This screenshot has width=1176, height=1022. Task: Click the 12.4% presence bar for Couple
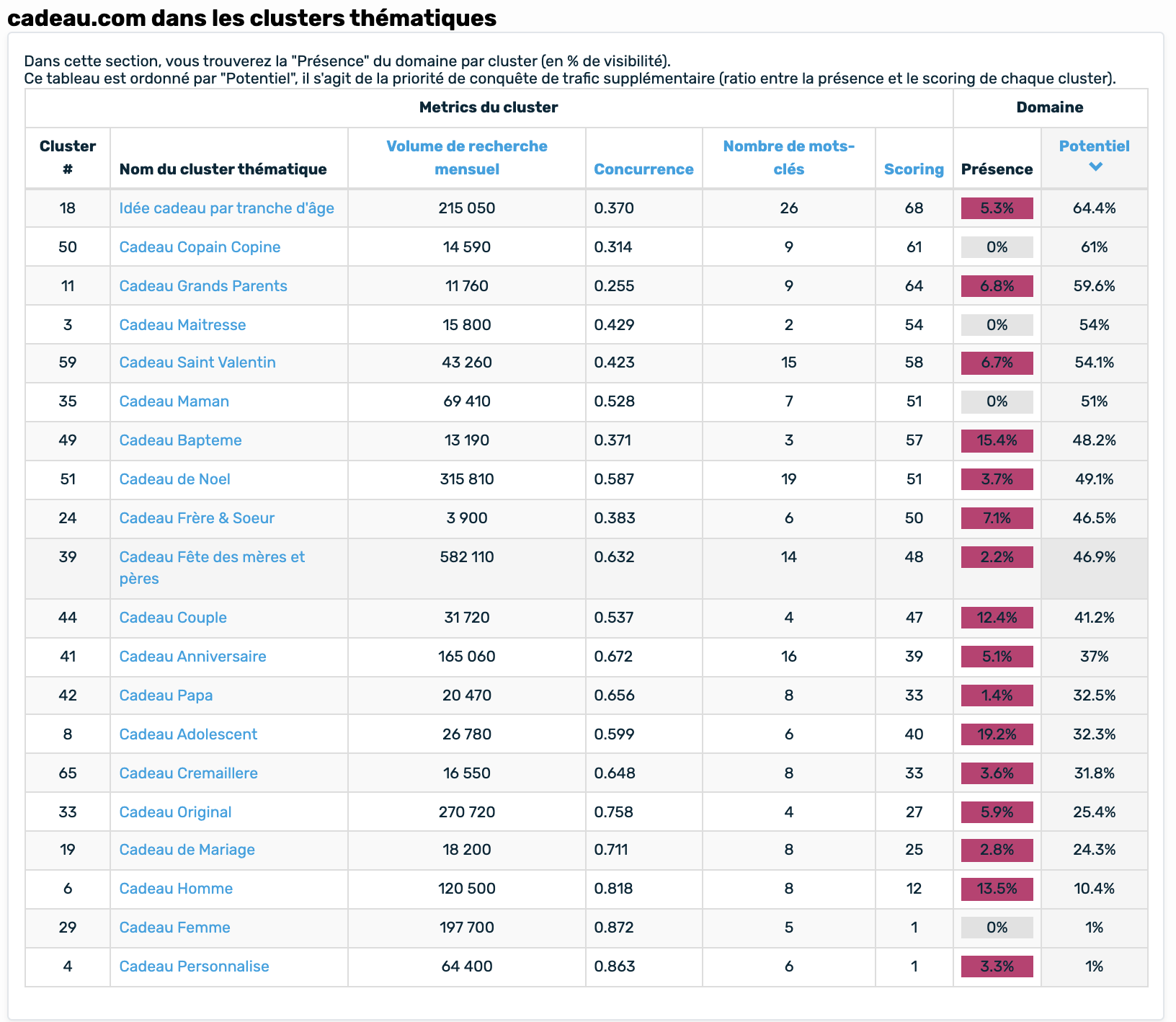point(997,618)
